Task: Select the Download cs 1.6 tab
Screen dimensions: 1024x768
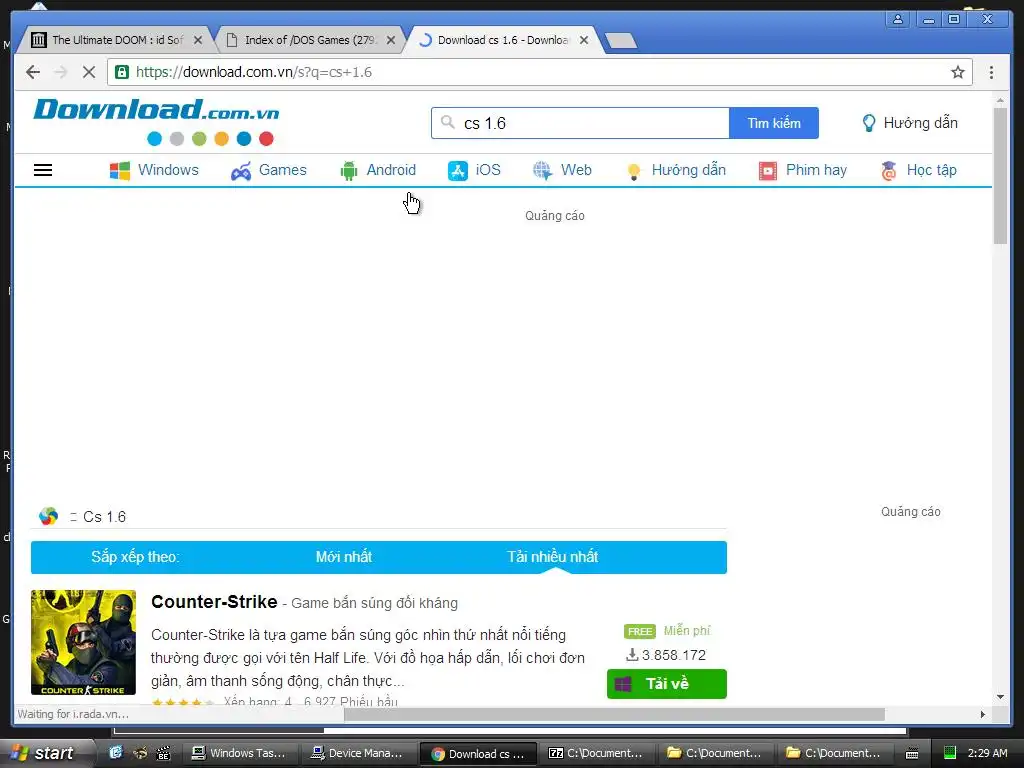Action: (x=502, y=40)
